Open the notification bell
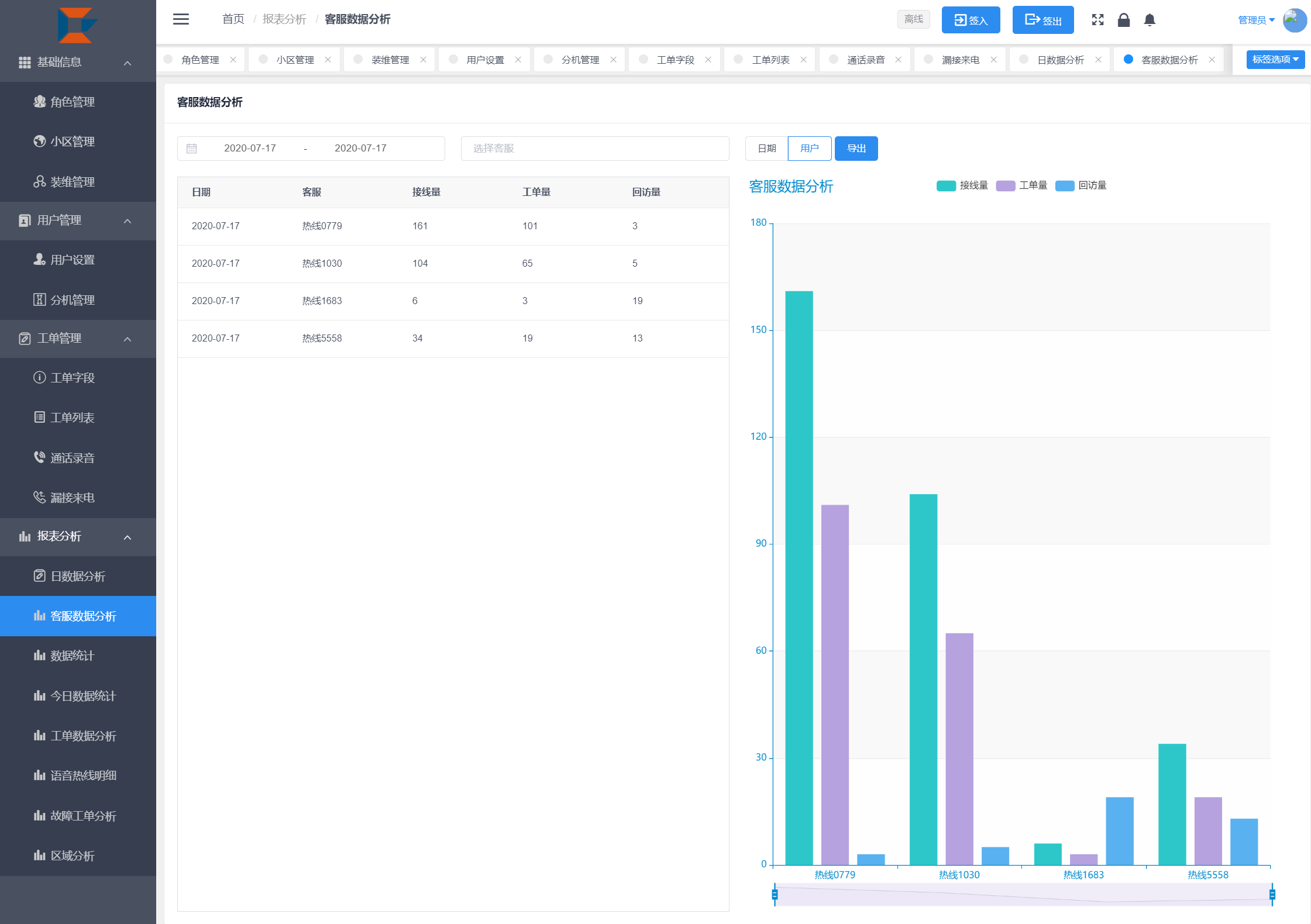Viewport: 1311px width, 924px height. pos(1150,20)
